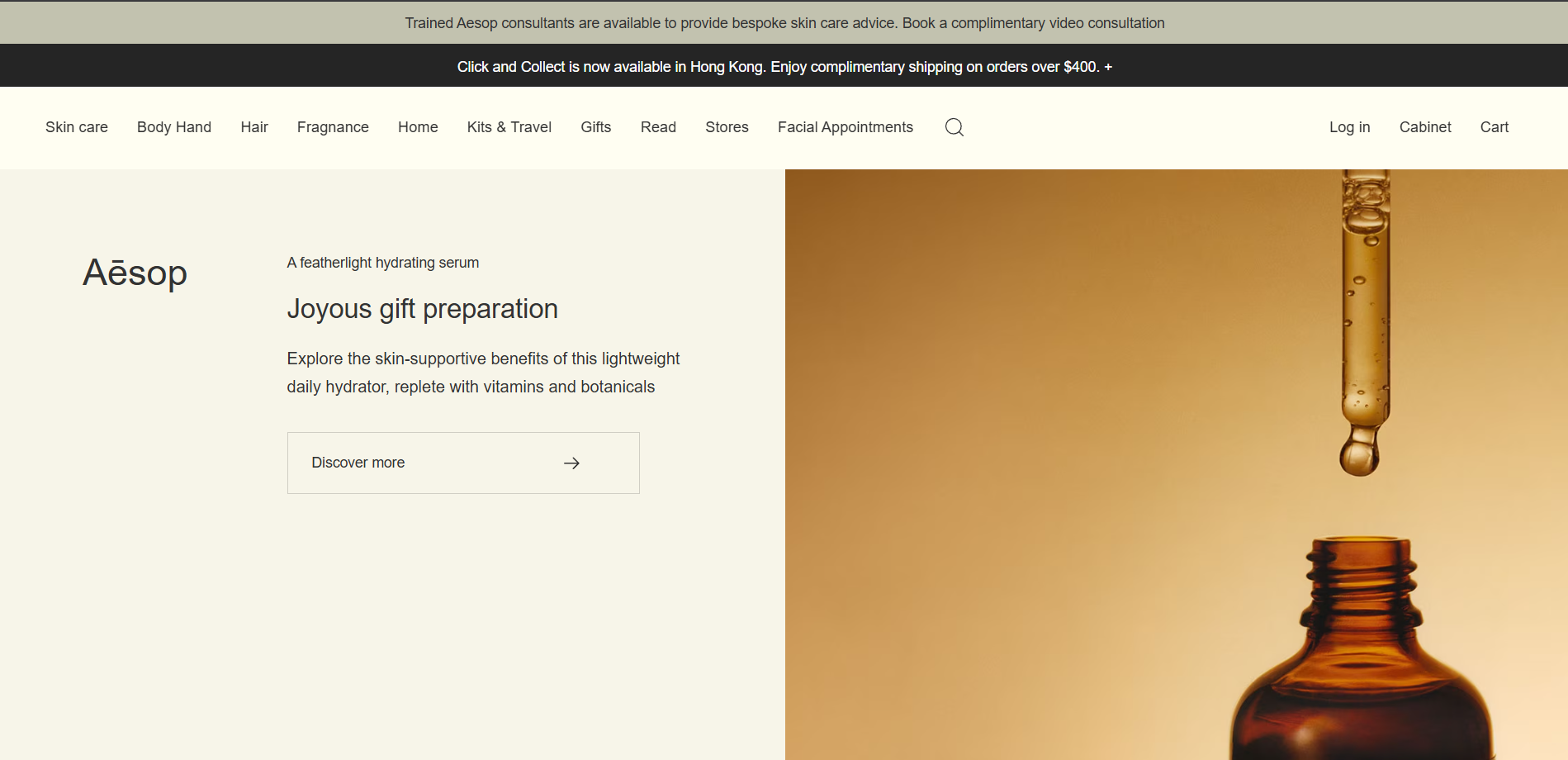The height and width of the screenshot is (760, 1568).
Task: View the shopping Cart
Action: (1494, 127)
